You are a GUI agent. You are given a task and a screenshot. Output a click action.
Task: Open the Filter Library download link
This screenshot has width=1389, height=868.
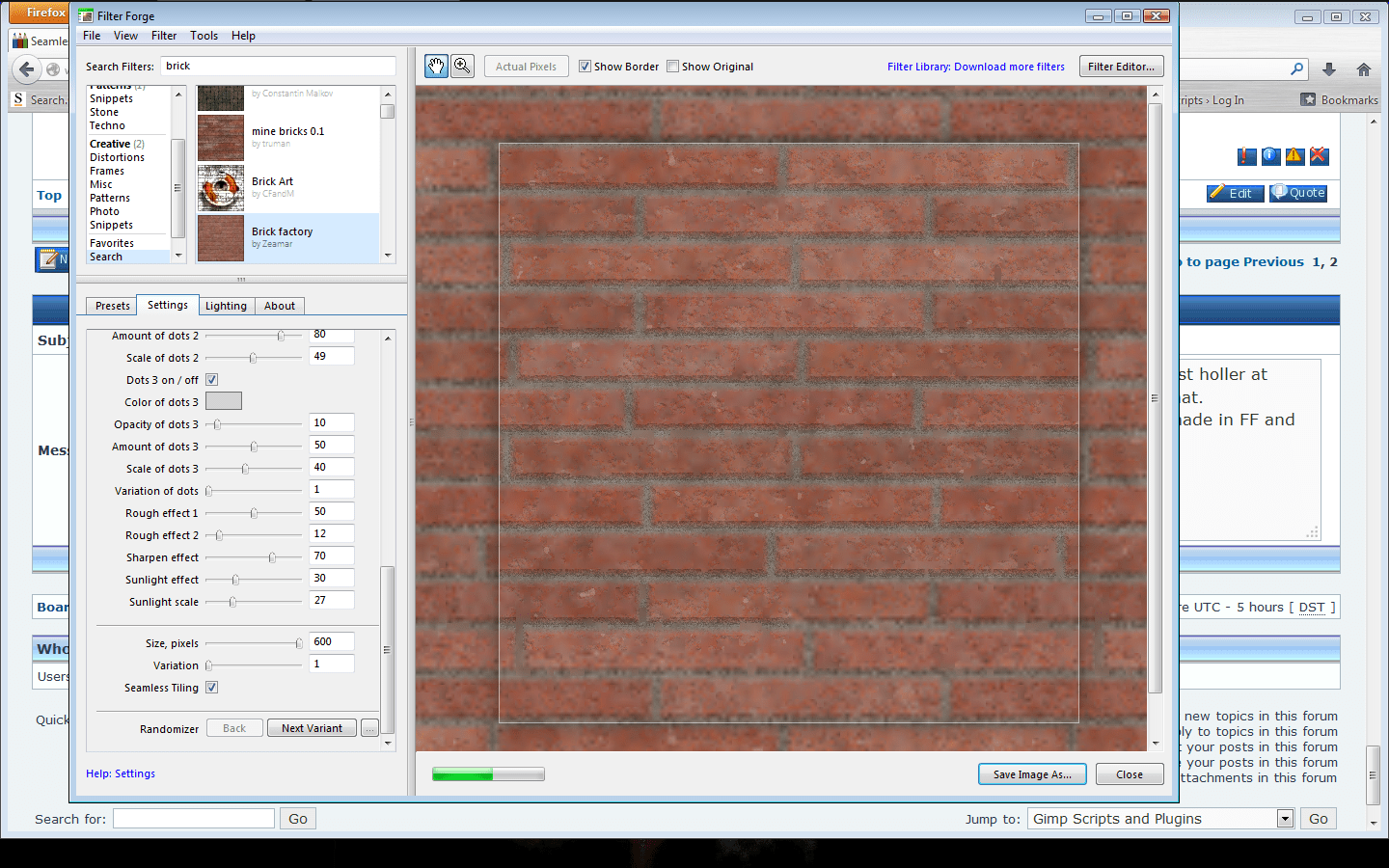coord(975,66)
